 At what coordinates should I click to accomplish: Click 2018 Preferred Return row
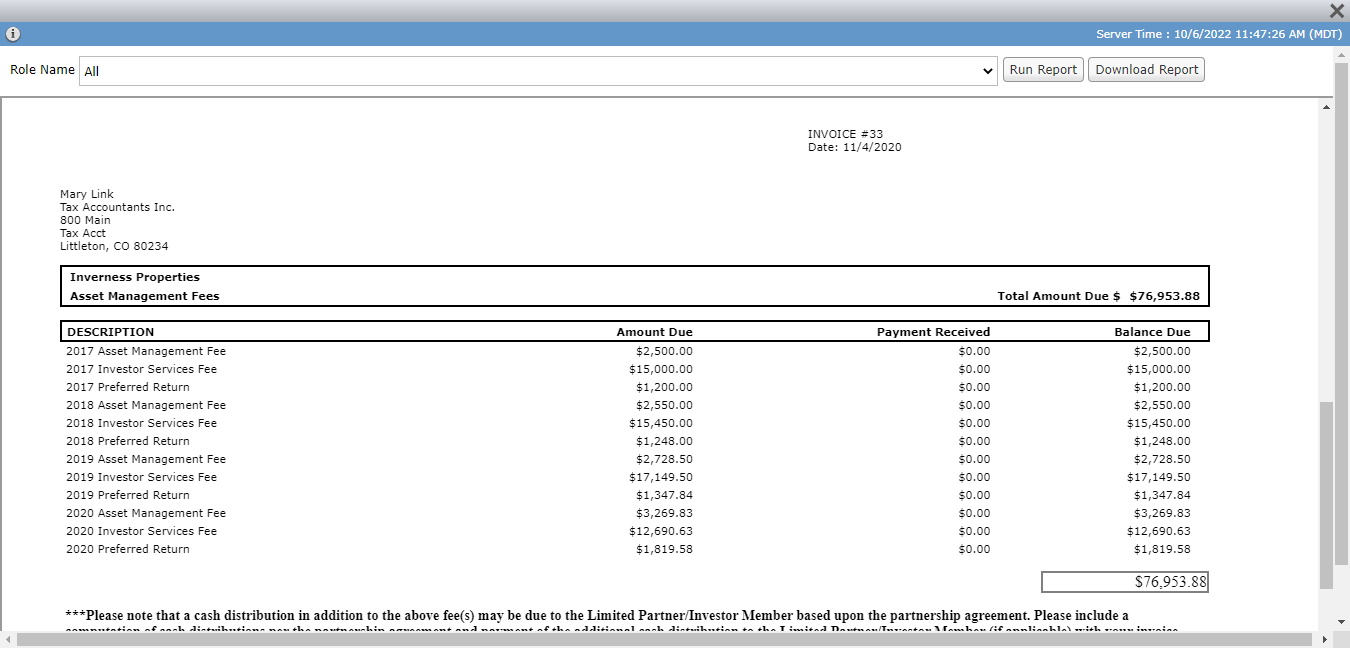634,441
